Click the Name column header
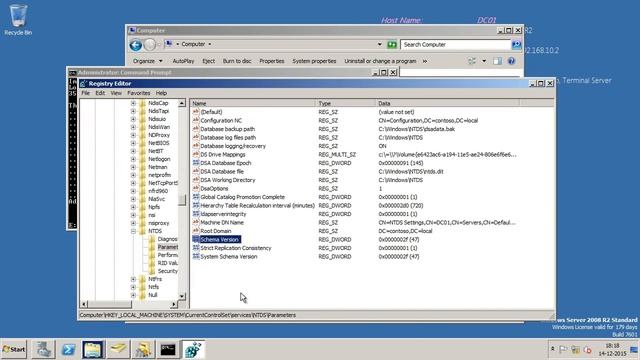Image resolution: width=640 pixels, height=360 pixels. 253,103
